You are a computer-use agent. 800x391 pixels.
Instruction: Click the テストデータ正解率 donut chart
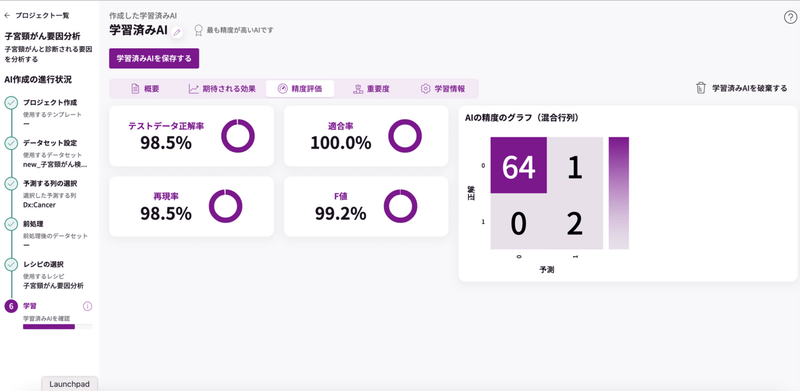(238, 136)
